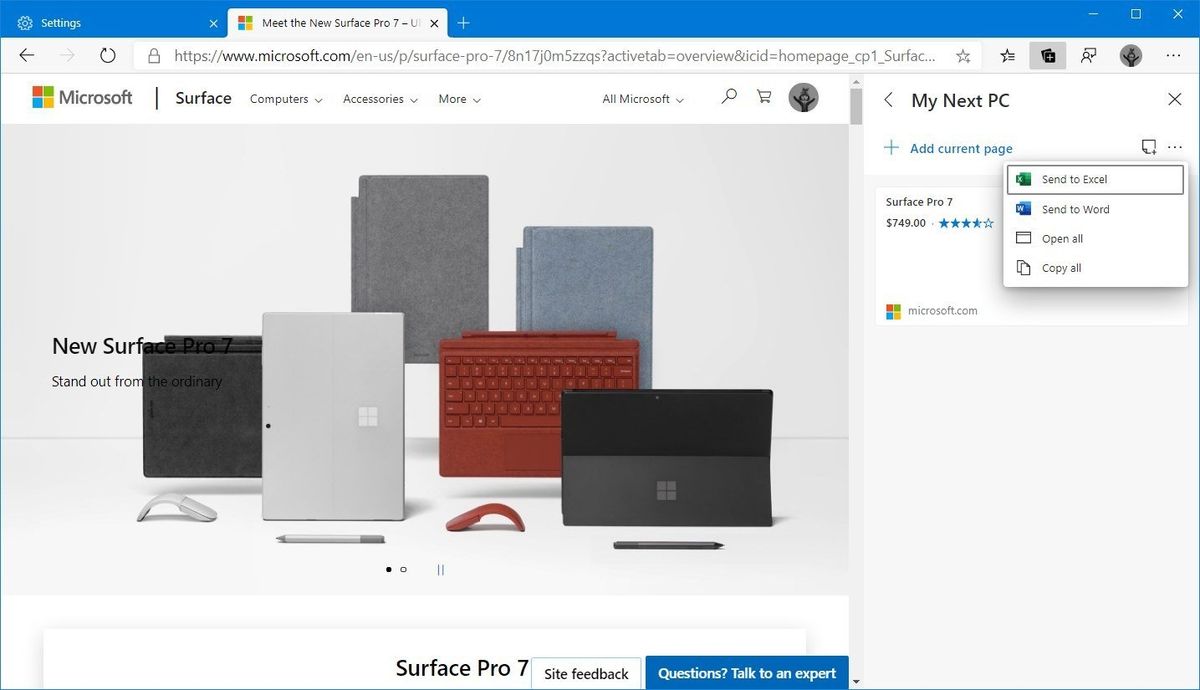Click the search icon on the Surface page
1200x690 pixels.
(x=728, y=97)
